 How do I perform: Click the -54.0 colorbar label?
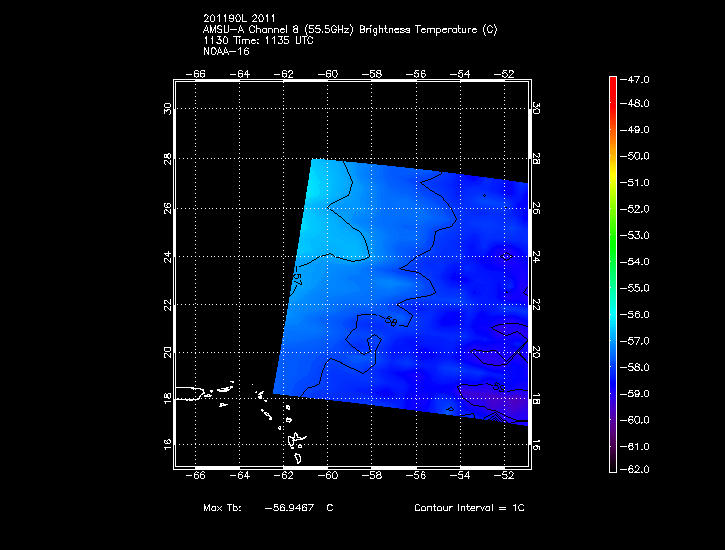pyautogui.click(x=634, y=262)
